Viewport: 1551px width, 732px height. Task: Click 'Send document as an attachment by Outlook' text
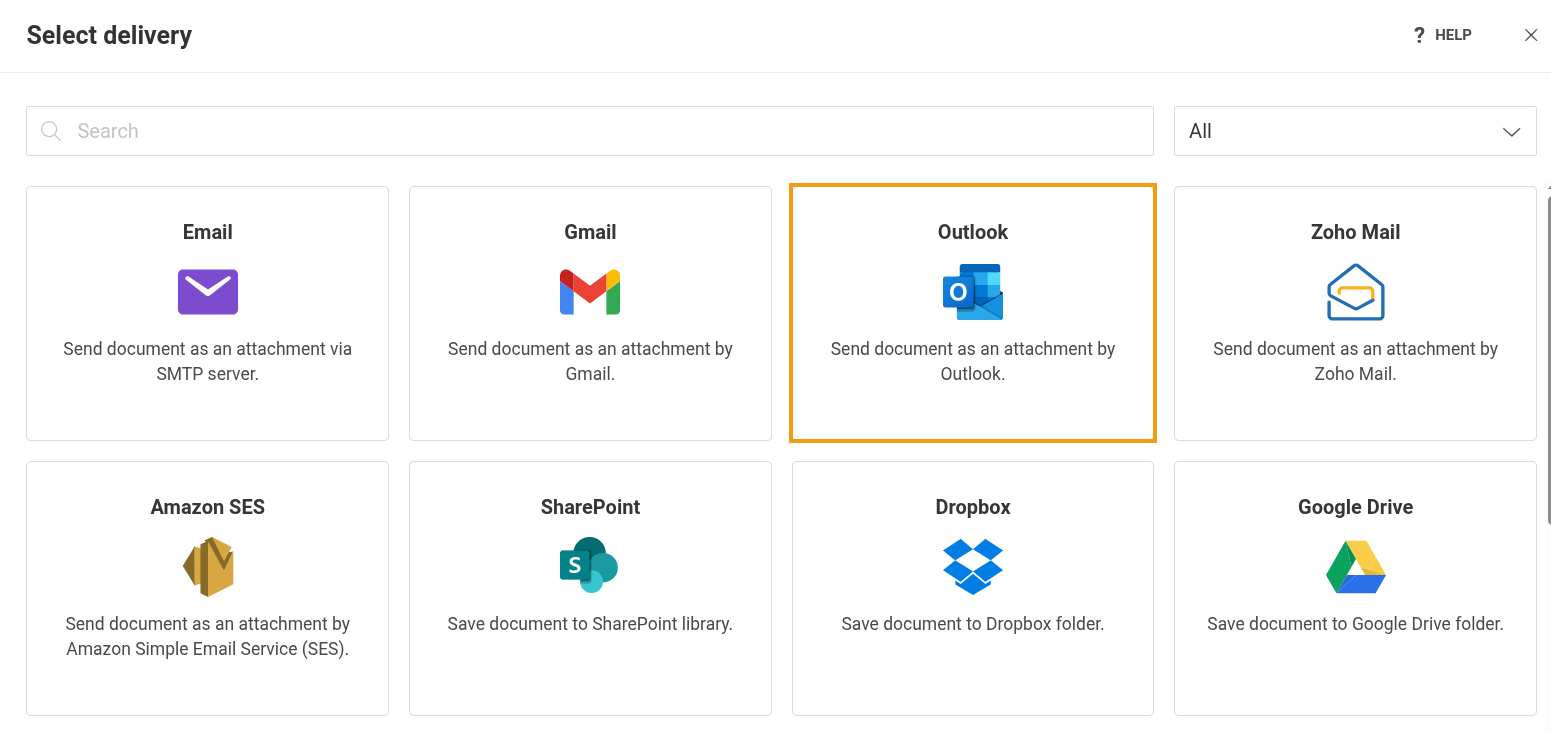tap(973, 361)
